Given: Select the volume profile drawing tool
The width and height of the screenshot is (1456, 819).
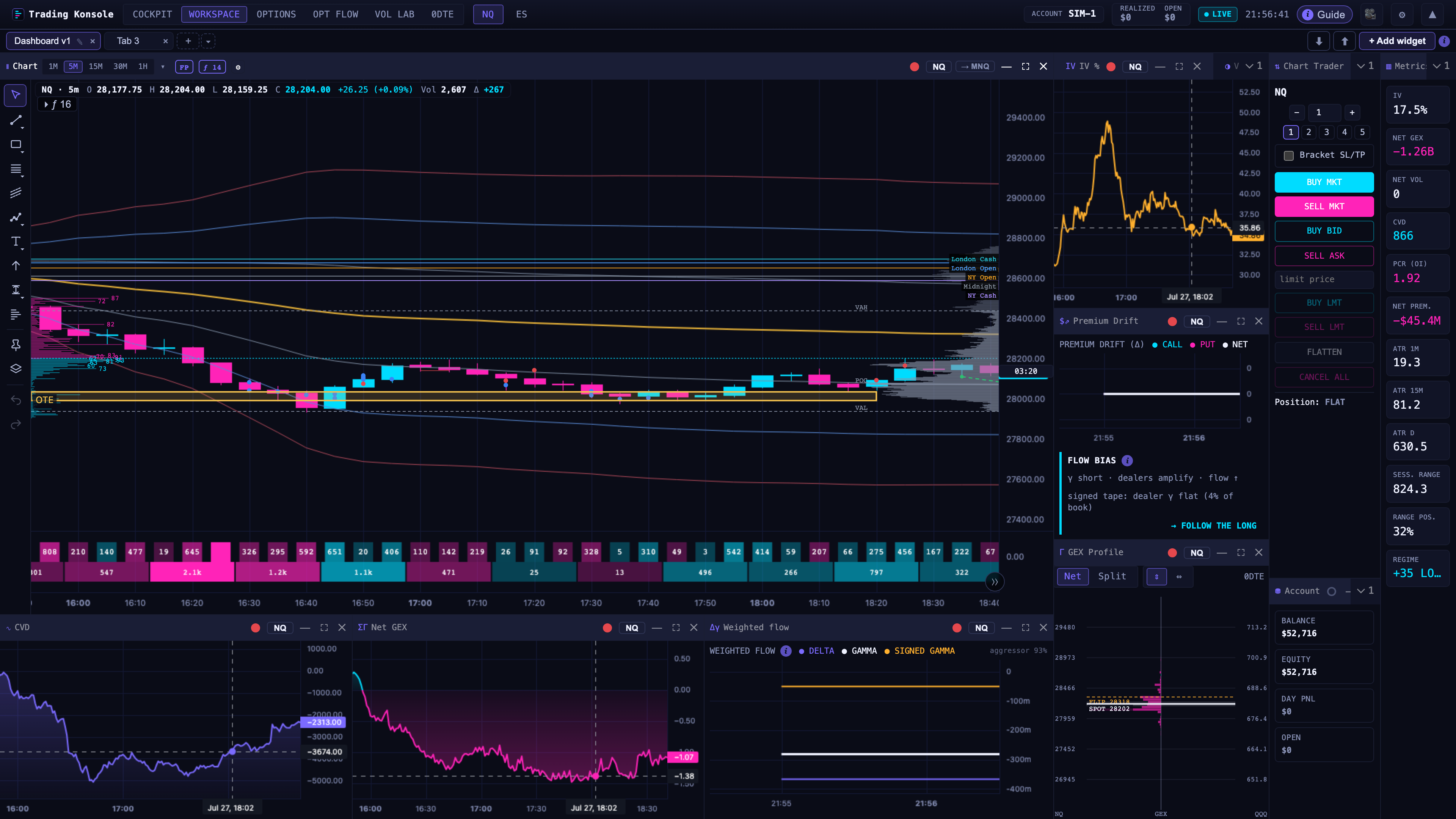Looking at the screenshot, I should pyautogui.click(x=15, y=314).
